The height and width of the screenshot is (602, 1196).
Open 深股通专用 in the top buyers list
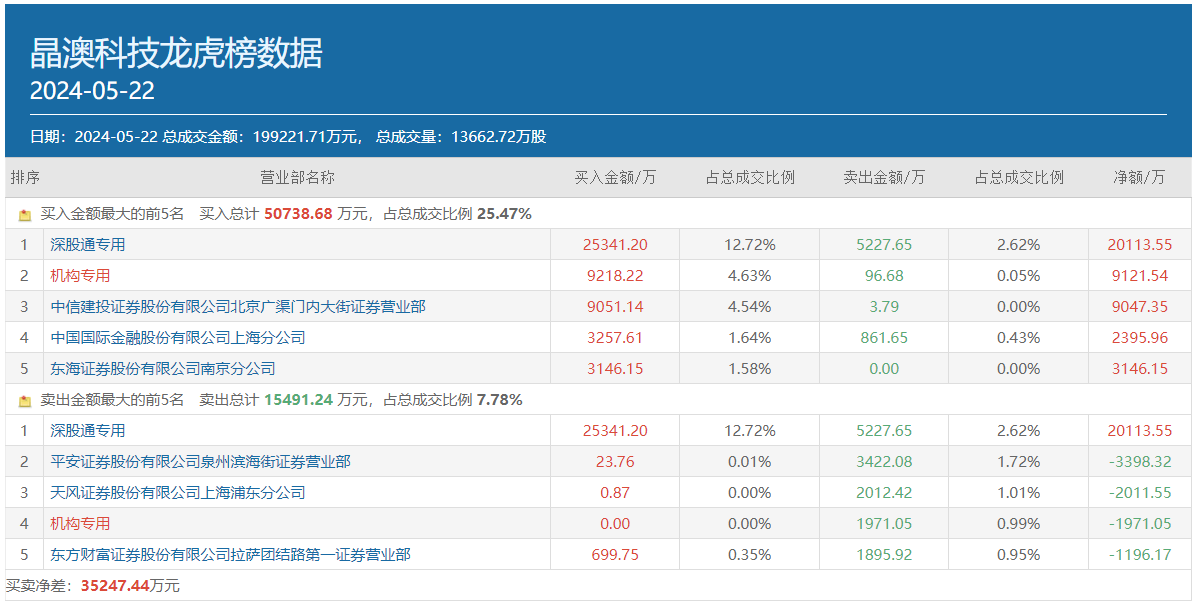pyautogui.click(x=88, y=245)
